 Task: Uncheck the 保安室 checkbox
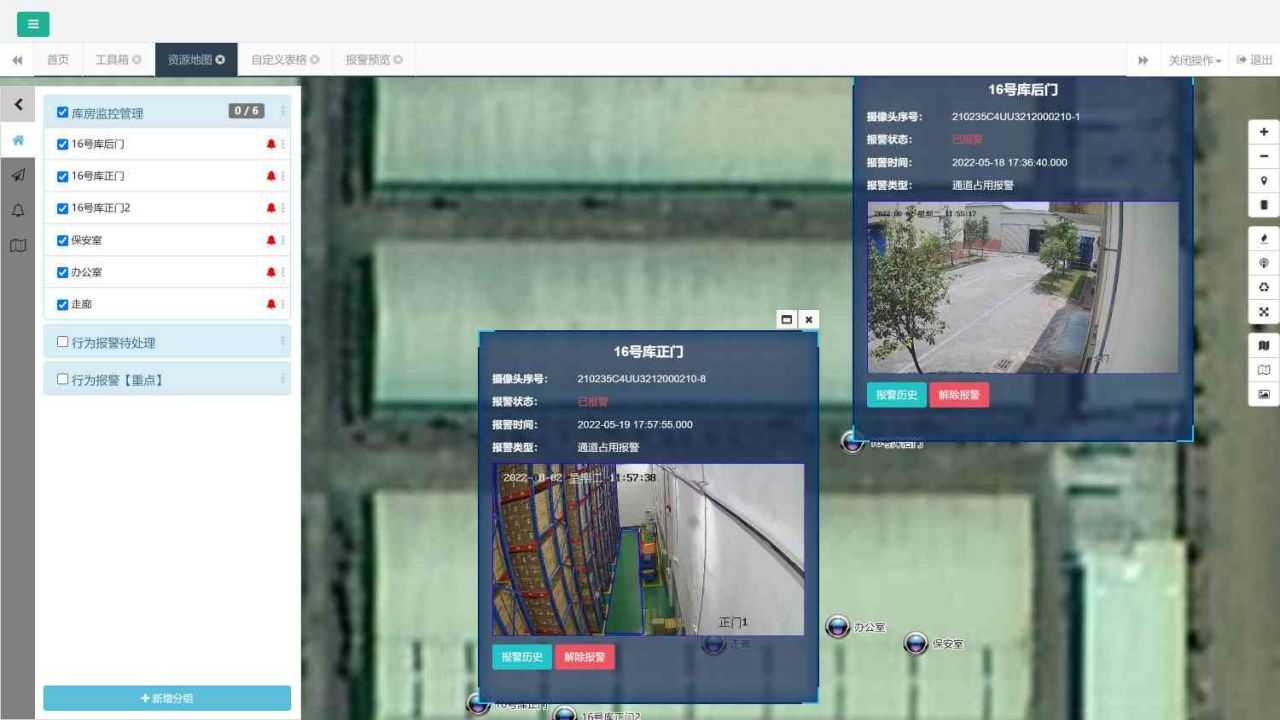(x=63, y=240)
